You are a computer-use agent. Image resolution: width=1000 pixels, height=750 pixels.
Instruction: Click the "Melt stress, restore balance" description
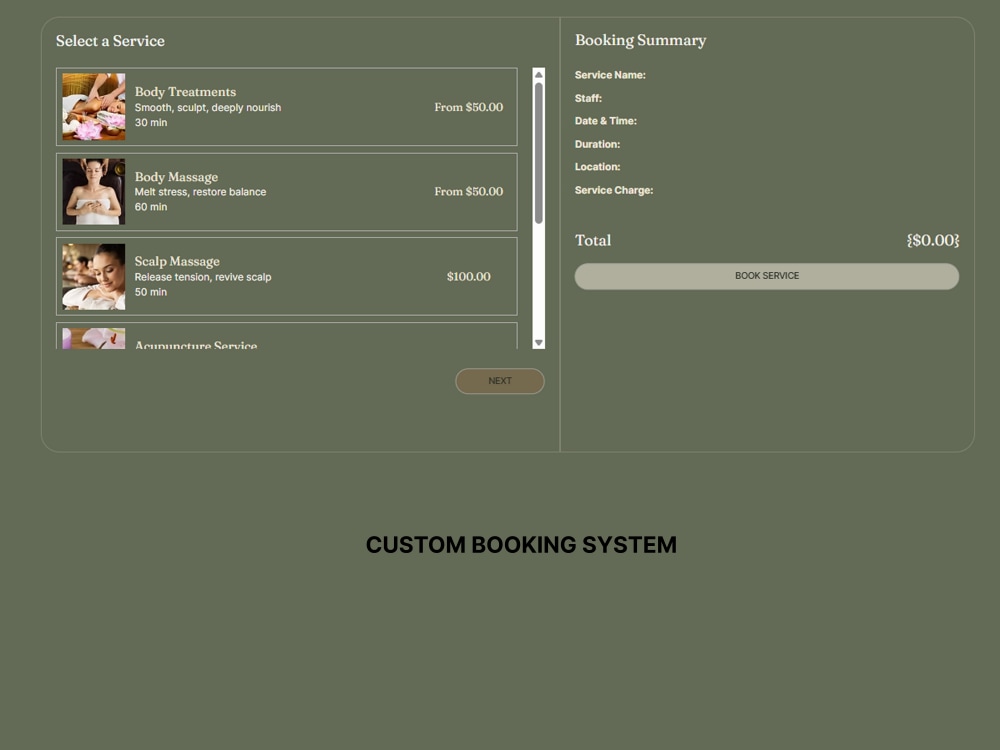click(200, 192)
